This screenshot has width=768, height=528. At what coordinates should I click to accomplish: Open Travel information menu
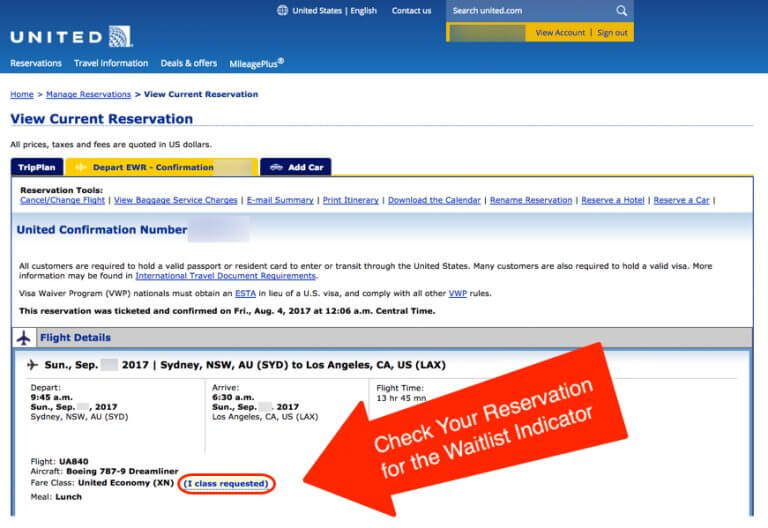(x=111, y=63)
